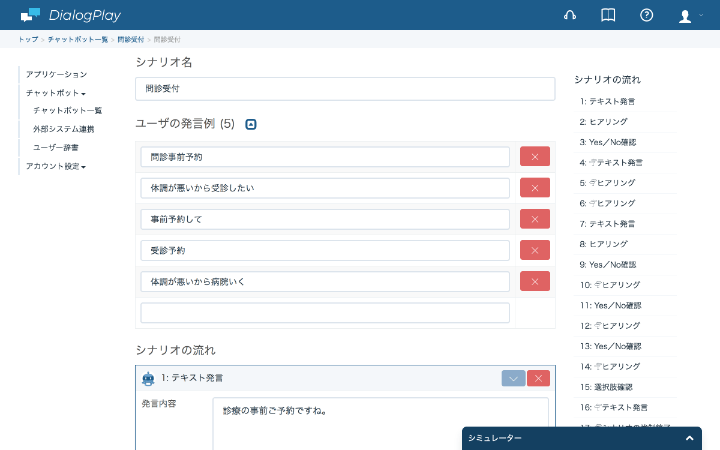The width and height of the screenshot is (720, 450).
Task: Jump to flow step 13: Yes/No確認
Action: point(610,346)
